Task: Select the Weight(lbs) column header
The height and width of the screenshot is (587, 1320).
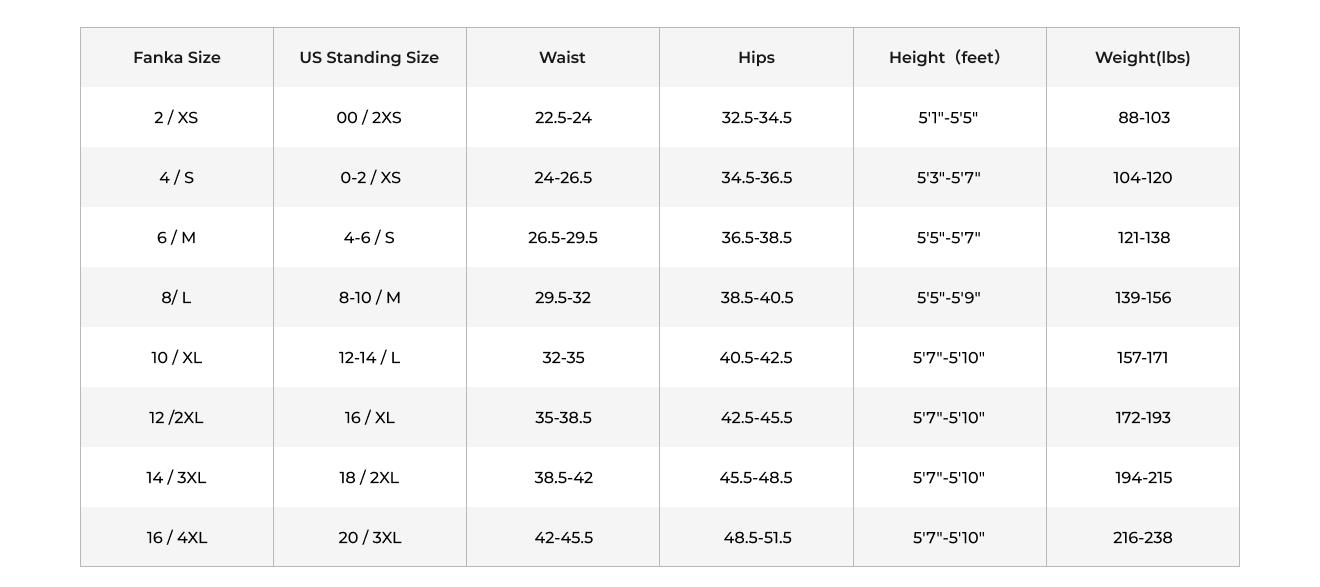Action: [1143, 58]
